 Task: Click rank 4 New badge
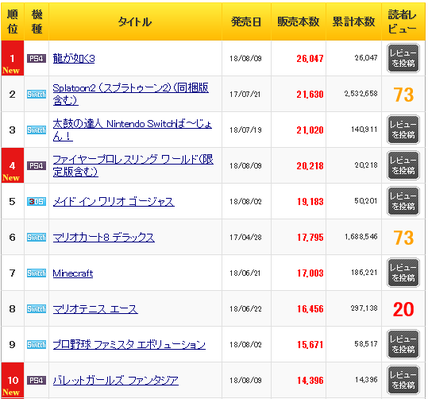point(12,166)
